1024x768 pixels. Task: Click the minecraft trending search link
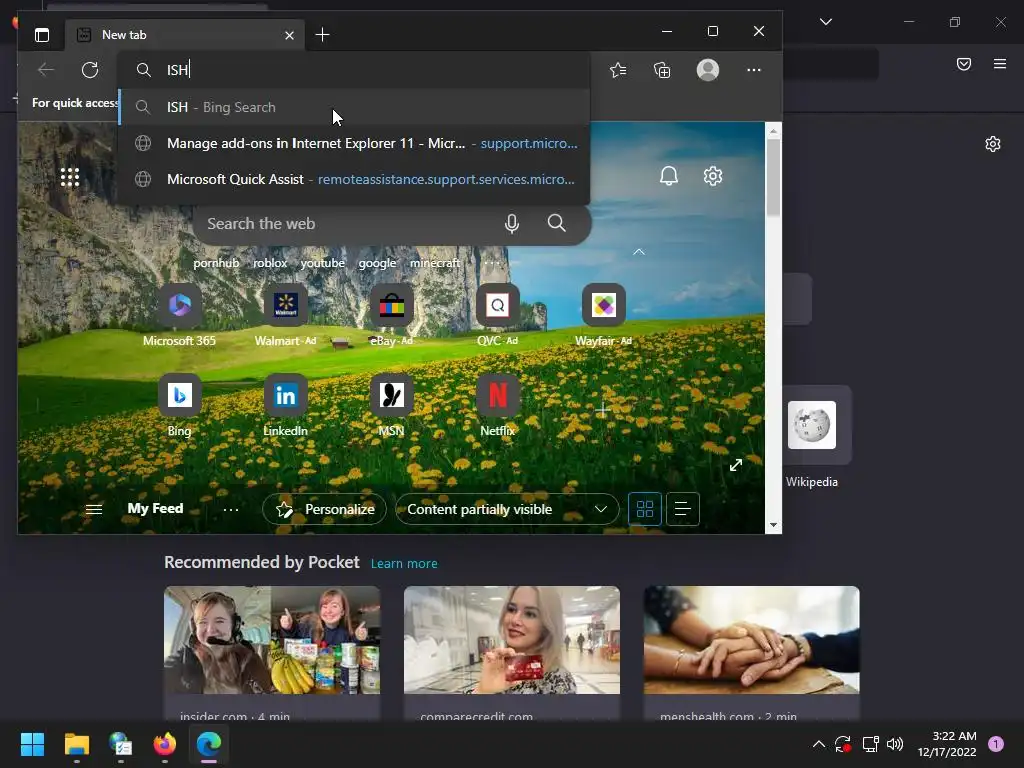pyautogui.click(x=435, y=263)
